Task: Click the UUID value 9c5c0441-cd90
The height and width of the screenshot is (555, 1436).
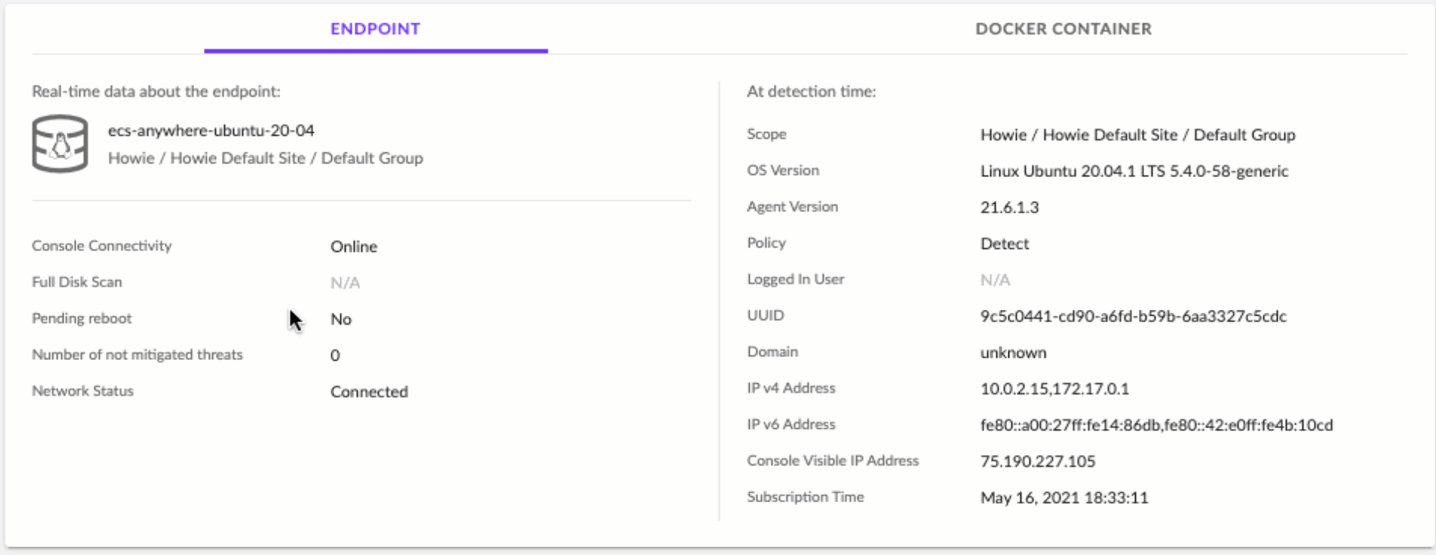Action: 1133,316
